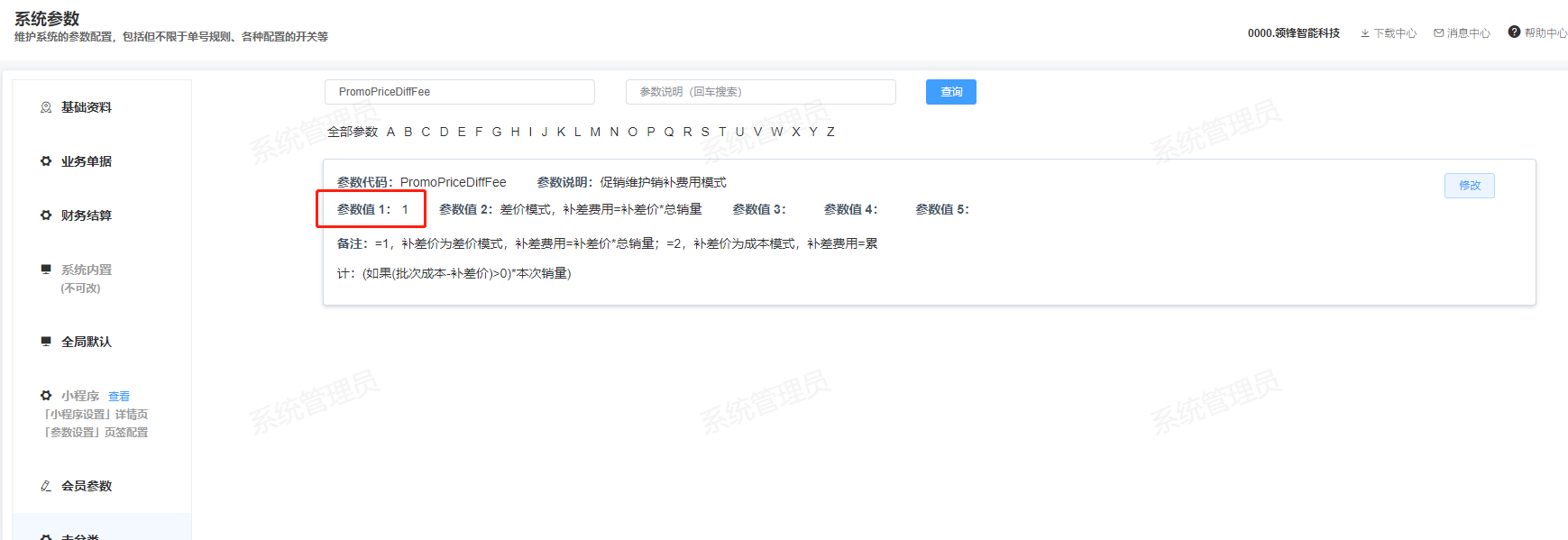Image resolution: width=1568 pixels, height=540 pixels.
Task: Filter parameters by letter Z
Action: pyautogui.click(x=830, y=132)
